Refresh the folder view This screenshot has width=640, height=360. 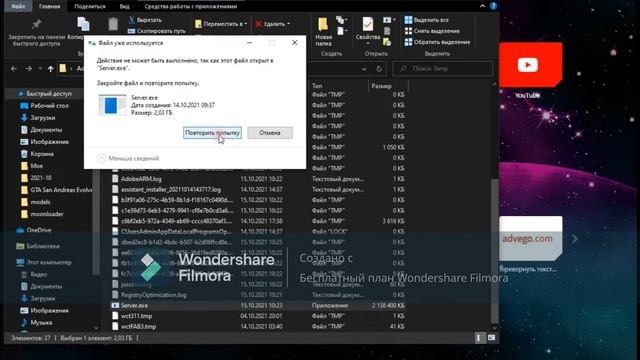(379, 69)
